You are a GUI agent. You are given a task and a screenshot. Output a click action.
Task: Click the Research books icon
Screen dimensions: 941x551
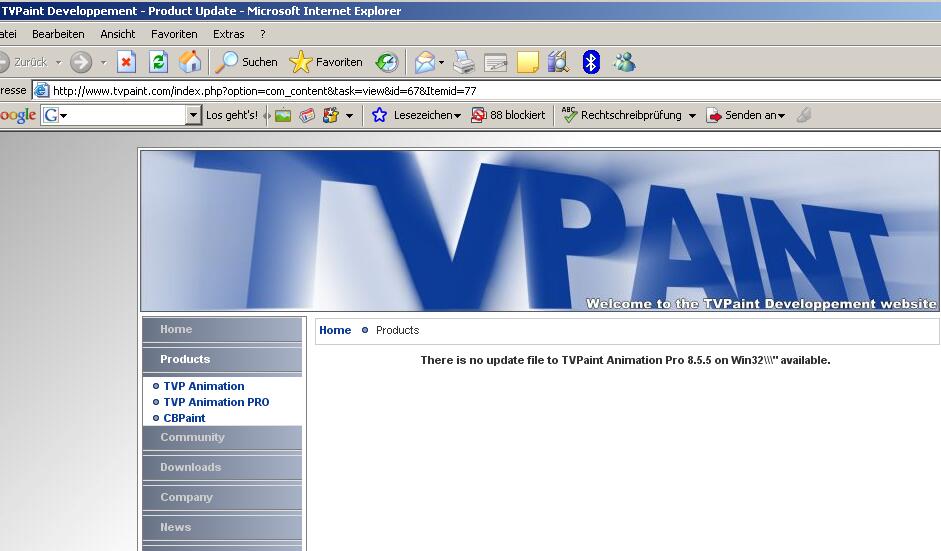[x=558, y=62]
